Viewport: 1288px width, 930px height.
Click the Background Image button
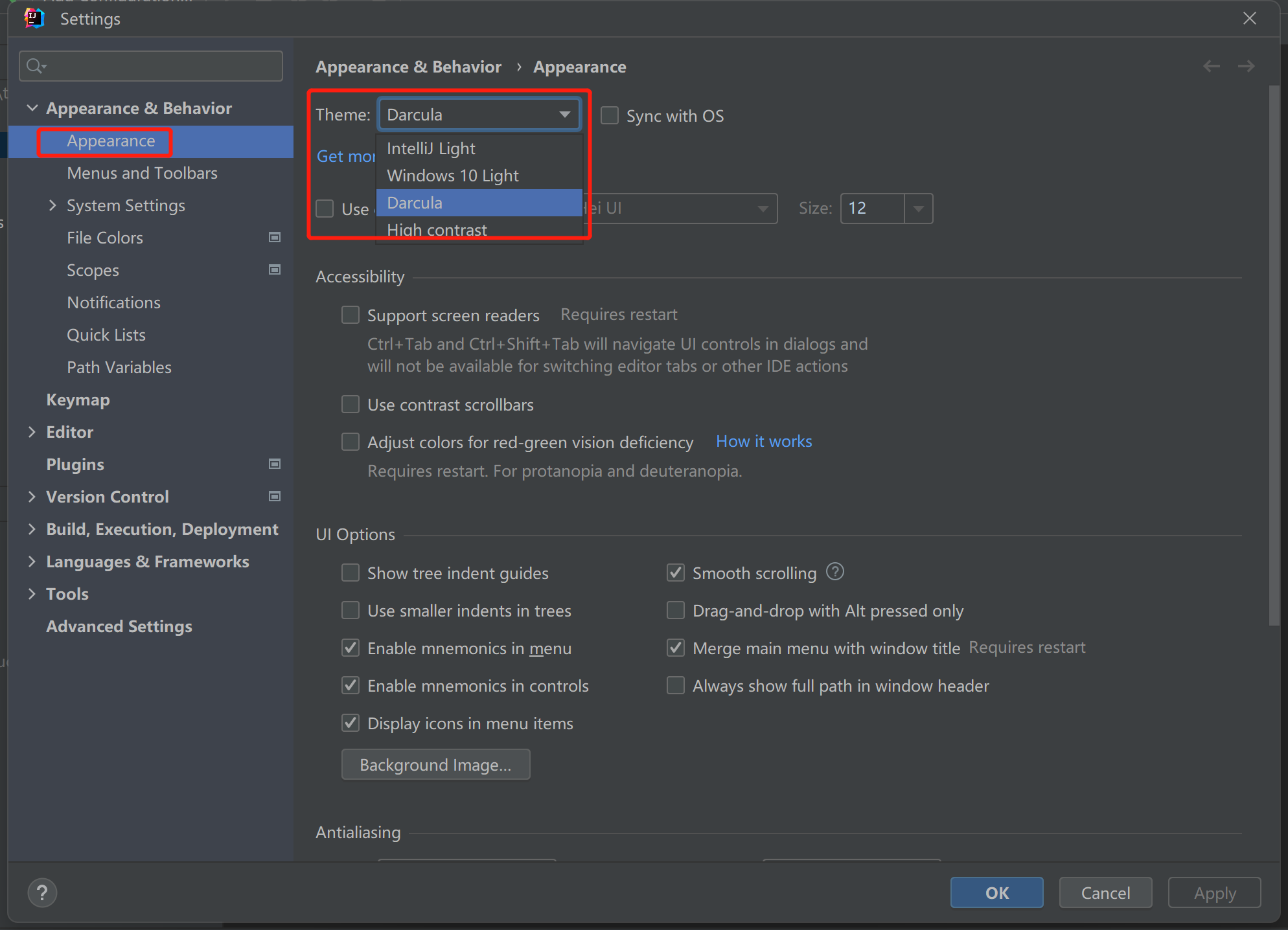pos(435,764)
